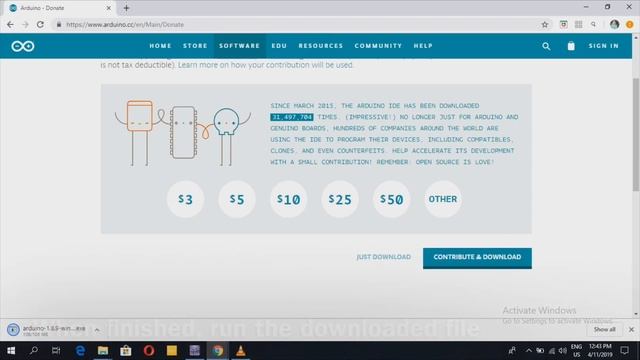Open the volume speaker tray icon
The height and width of the screenshot is (360, 640).
pyautogui.click(x=563, y=351)
